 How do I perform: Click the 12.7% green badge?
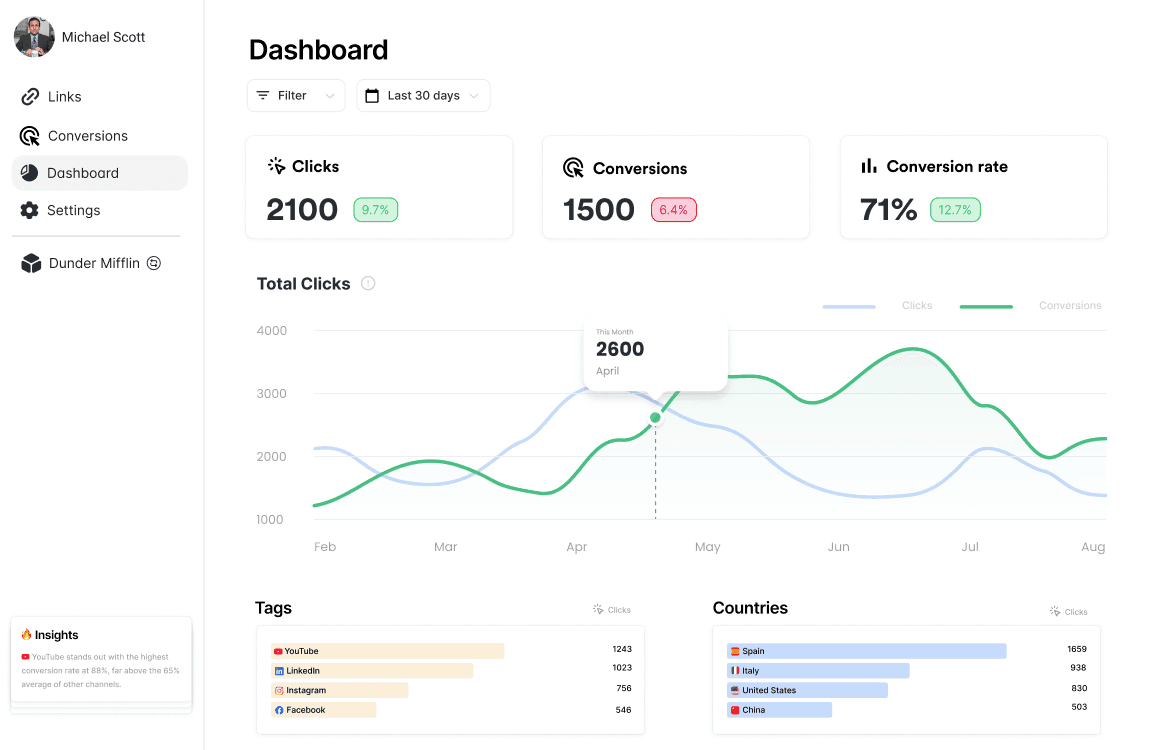click(x=955, y=210)
